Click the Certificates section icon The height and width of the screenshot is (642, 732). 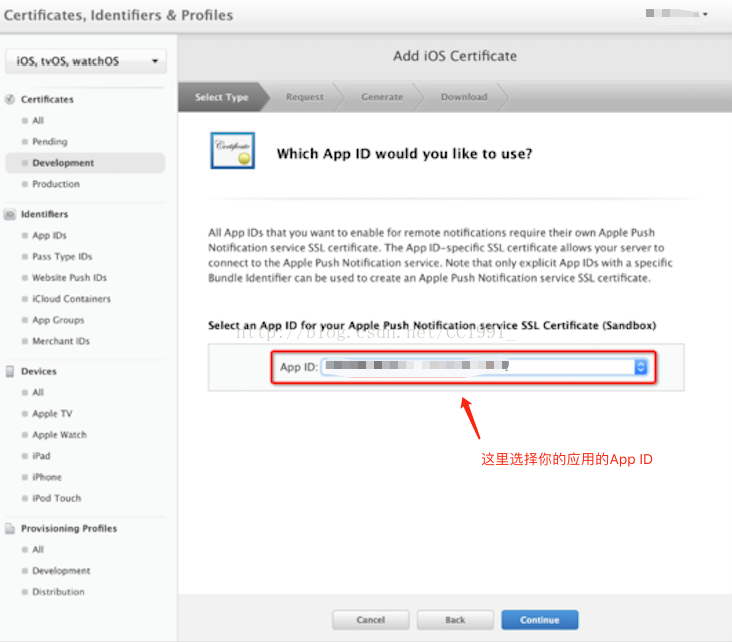(x=9, y=99)
